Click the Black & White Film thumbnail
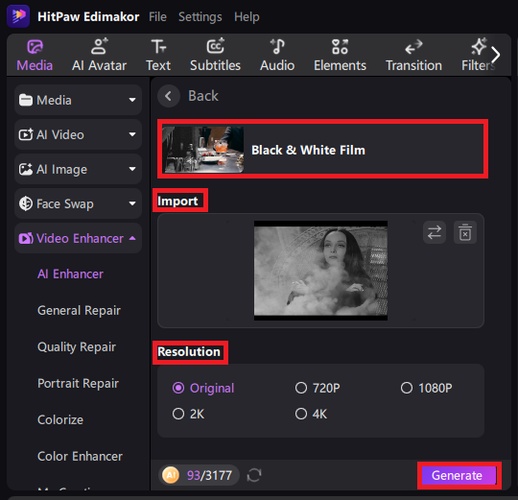The height and width of the screenshot is (500, 518). [x=203, y=149]
